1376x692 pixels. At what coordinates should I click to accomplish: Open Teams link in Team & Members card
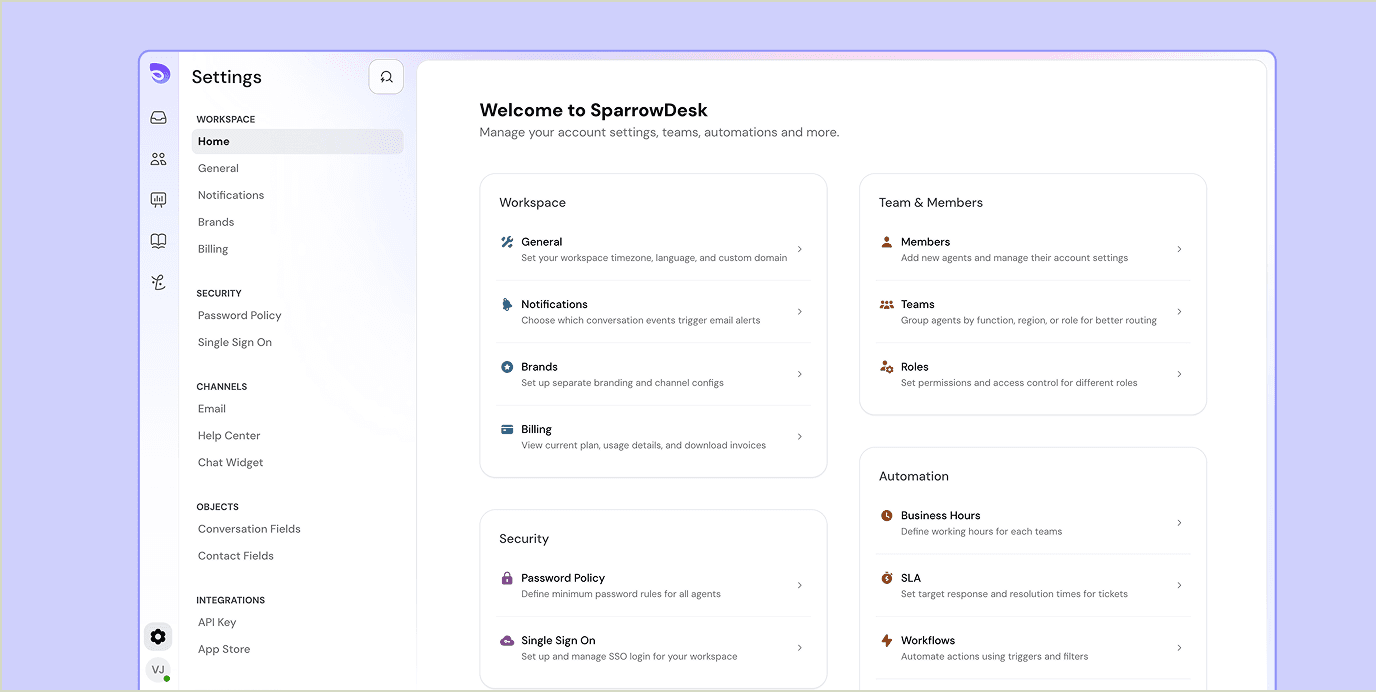click(x=917, y=304)
